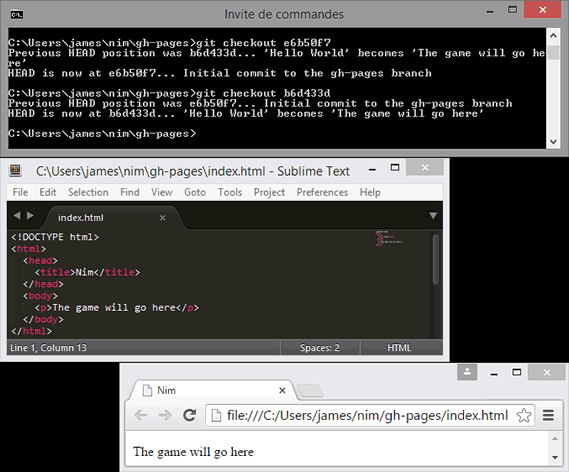569x472 pixels.
Task: Click the Sublime Text application icon in title bar
Action: click(x=15, y=170)
